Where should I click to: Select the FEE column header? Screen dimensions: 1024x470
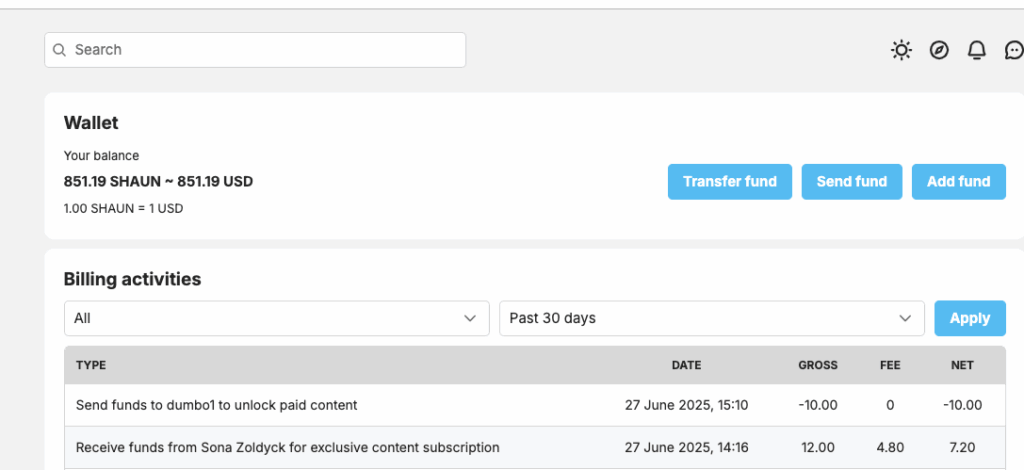pyautogui.click(x=890, y=366)
